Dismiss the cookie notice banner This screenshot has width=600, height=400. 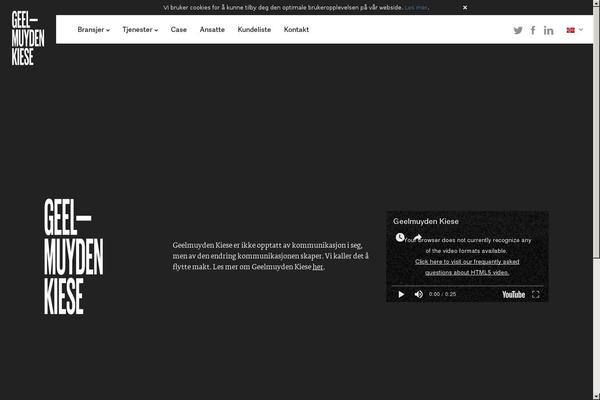tap(465, 7)
